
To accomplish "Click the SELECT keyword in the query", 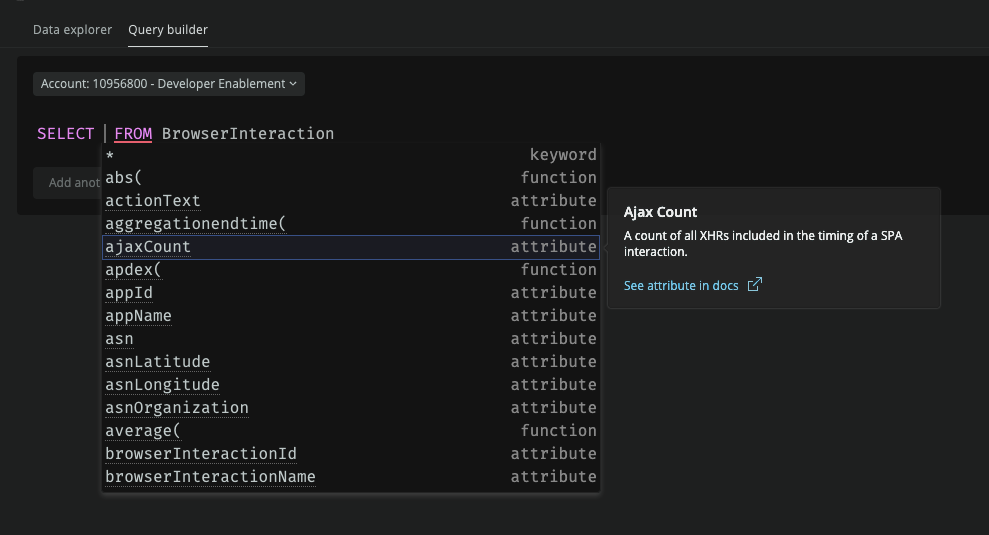I will [x=66, y=134].
